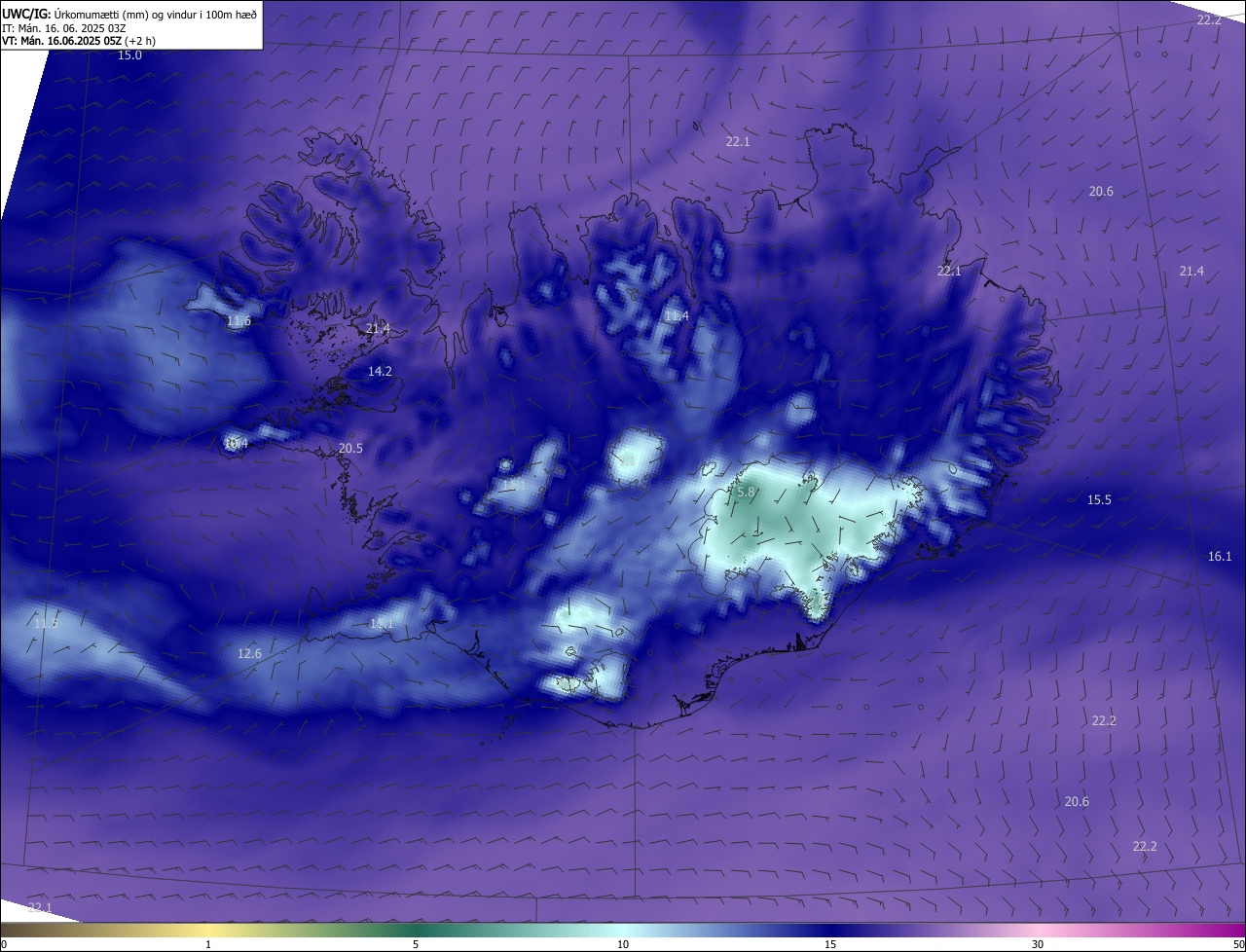
Task: Click the color scale tick labeled 15
Action: tap(830, 944)
